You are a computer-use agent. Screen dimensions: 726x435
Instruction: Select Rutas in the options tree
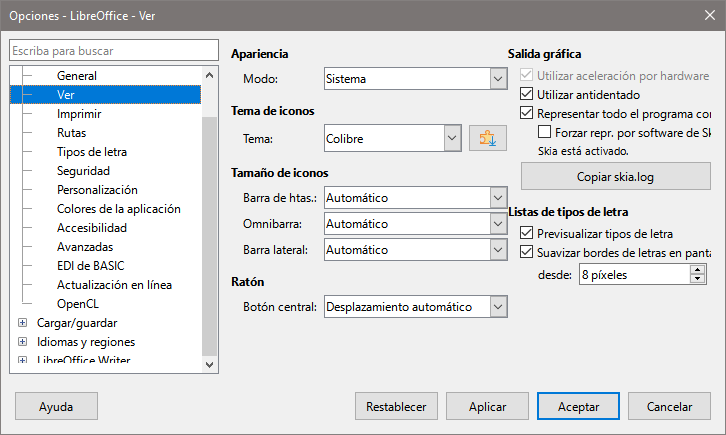[71, 132]
